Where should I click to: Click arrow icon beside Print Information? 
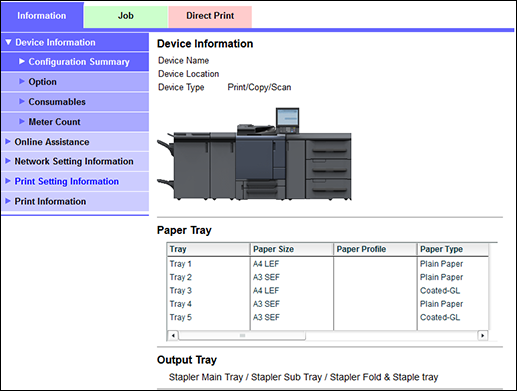tap(8, 201)
